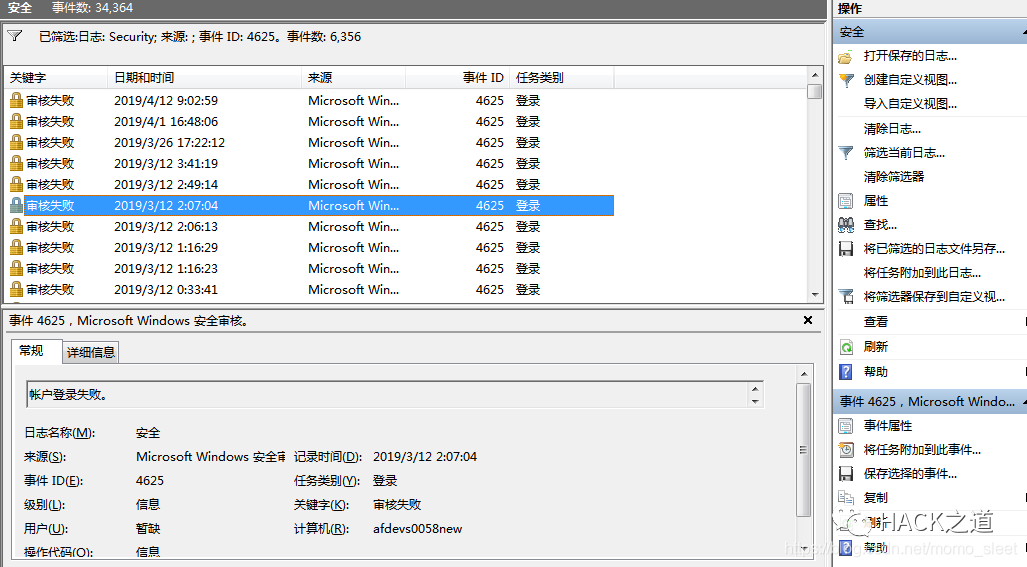Click the floppy disk icon beside 将已筛选的日志文件另存

coord(846,249)
